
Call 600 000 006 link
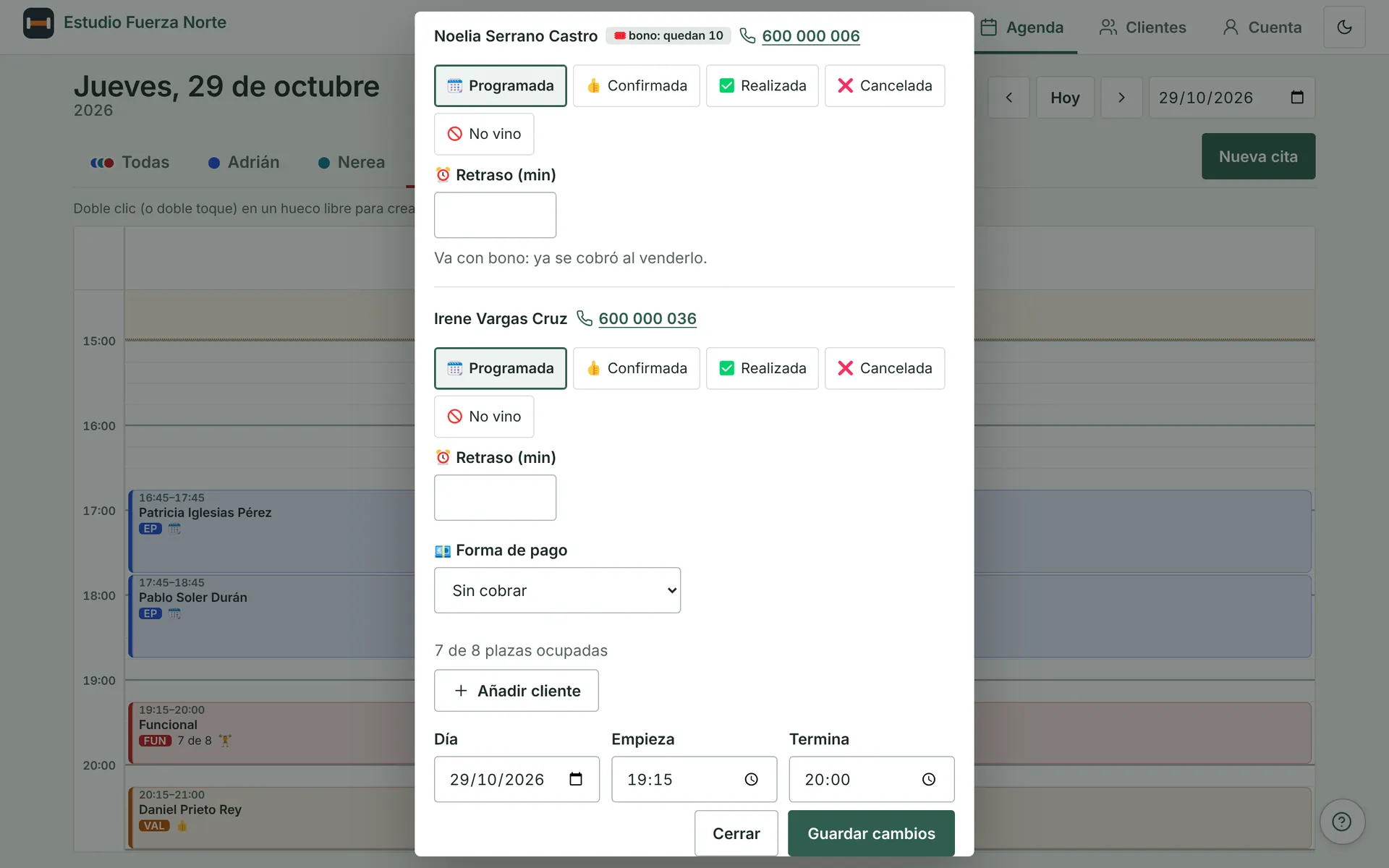tap(810, 35)
